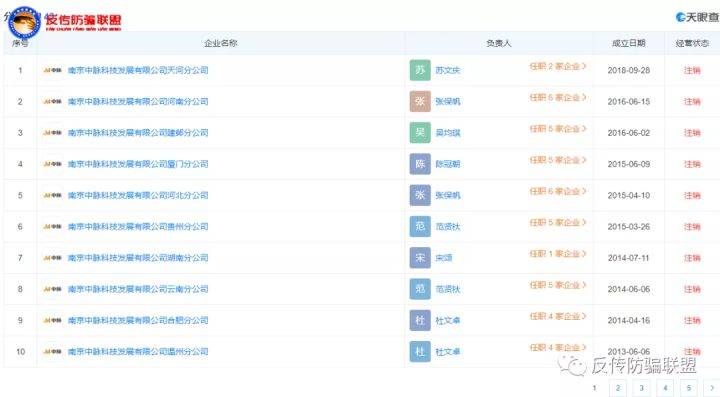The height and width of the screenshot is (397, 720).
Task: Go to pagination page 3
Action: [641, 388]
